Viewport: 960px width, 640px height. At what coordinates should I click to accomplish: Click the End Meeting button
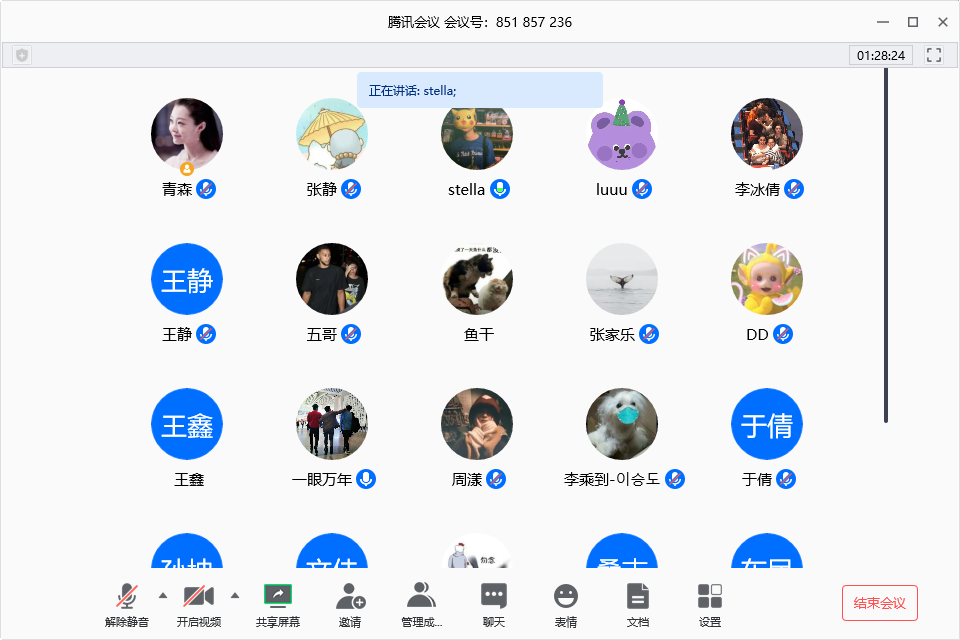[879, 603]
